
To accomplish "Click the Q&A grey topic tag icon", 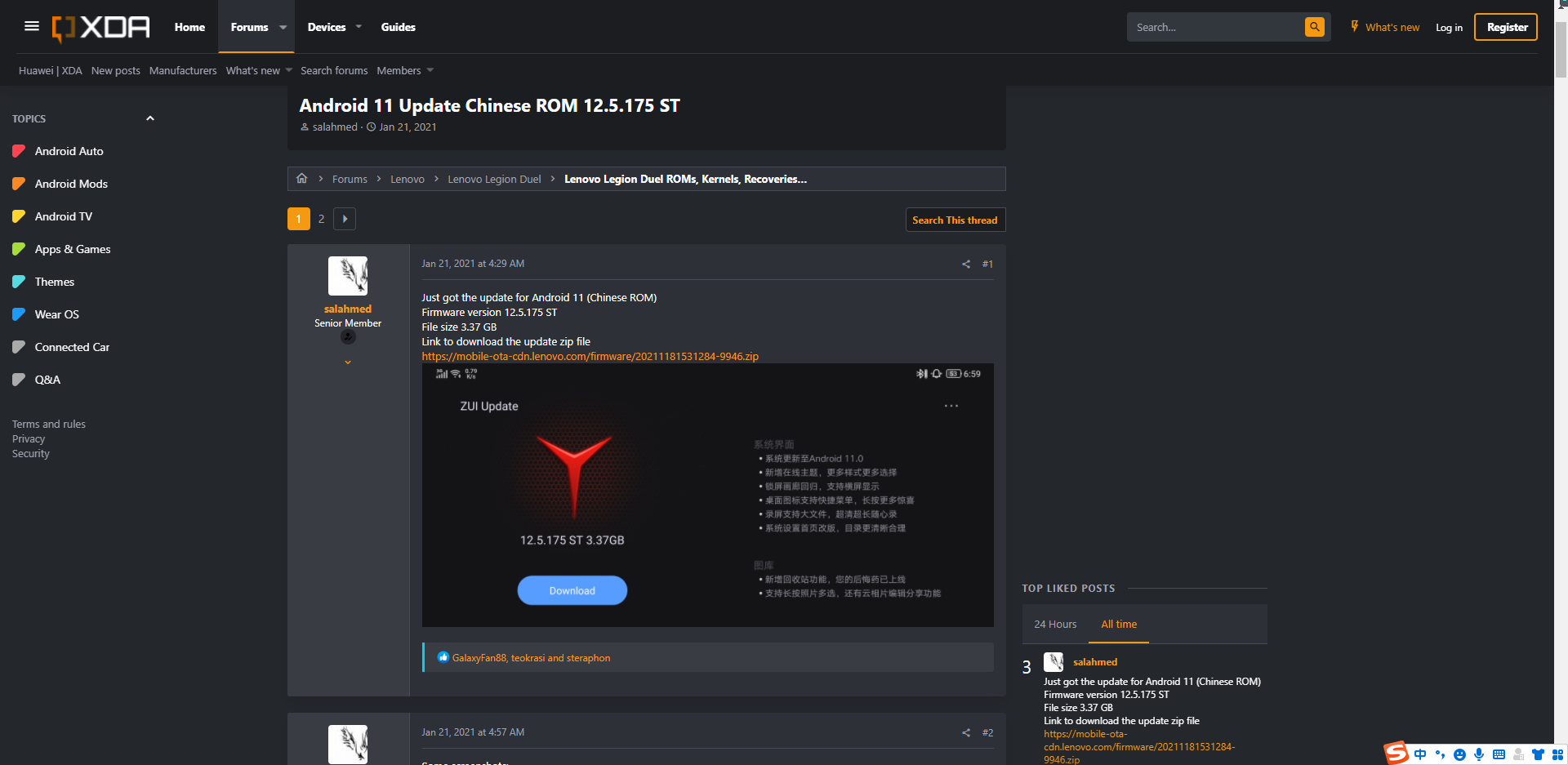I will 19,380.
